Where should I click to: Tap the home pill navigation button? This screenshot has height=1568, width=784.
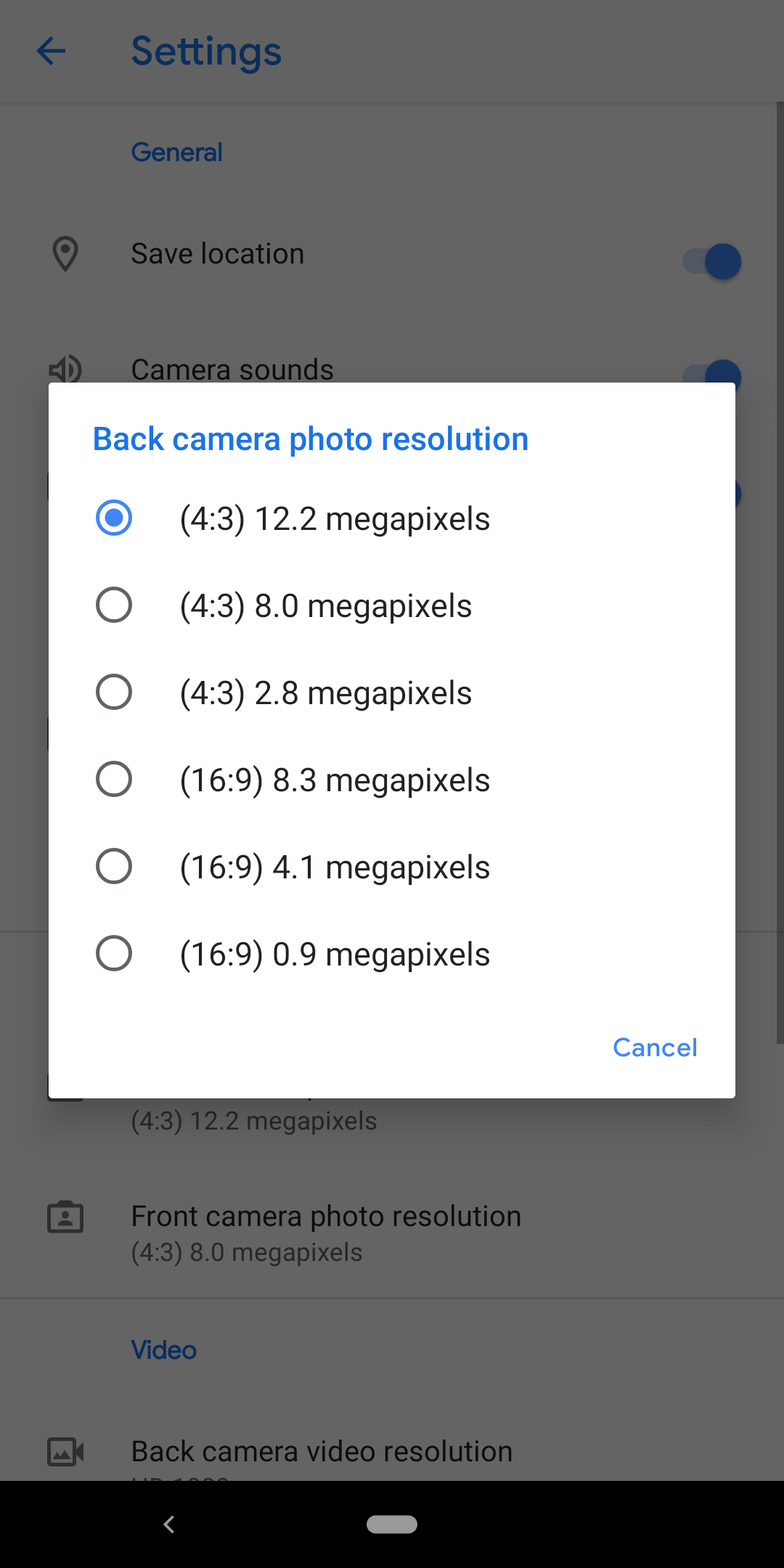pos(392,1524)
